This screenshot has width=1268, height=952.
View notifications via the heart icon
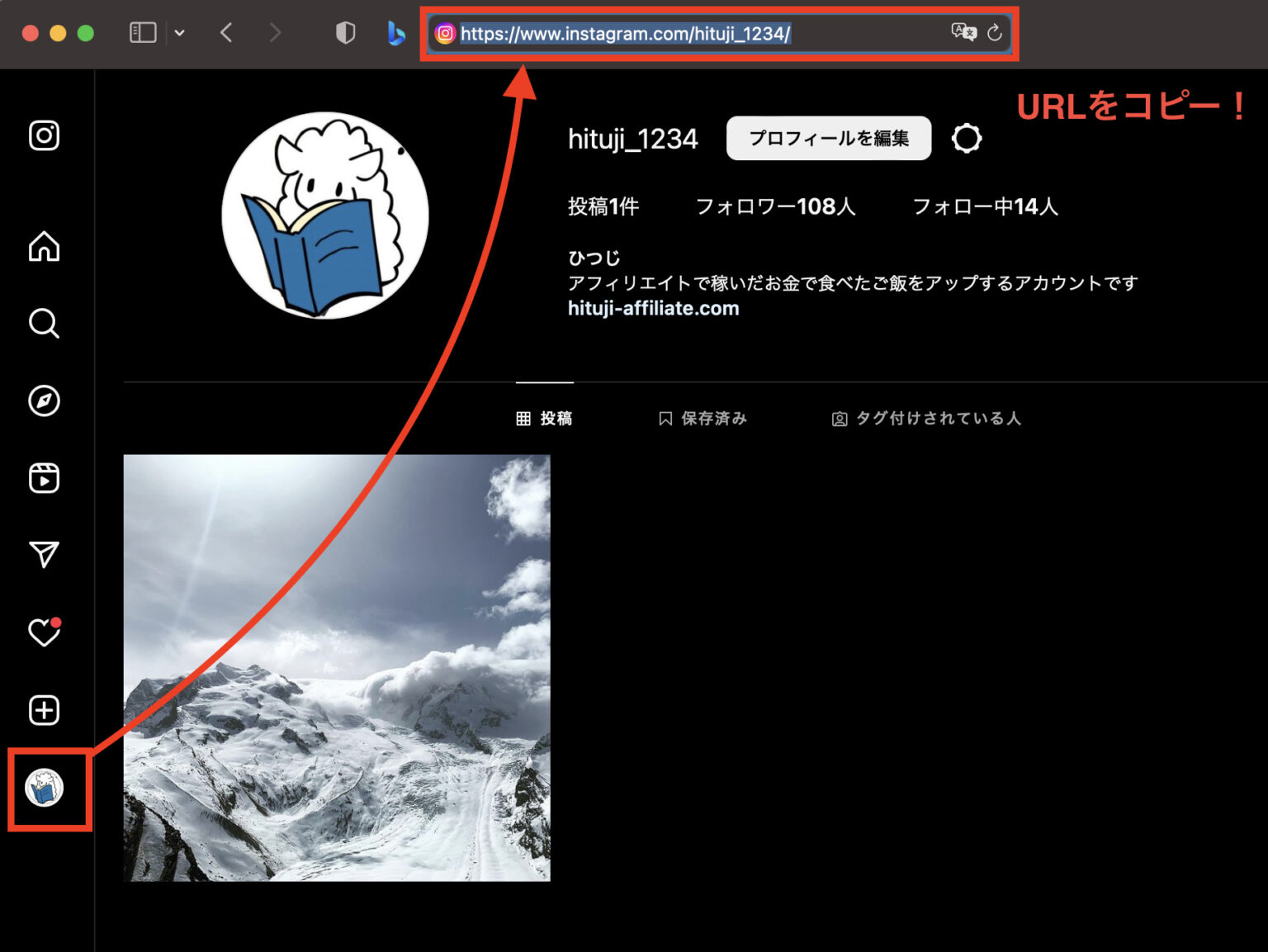[44, 632]
